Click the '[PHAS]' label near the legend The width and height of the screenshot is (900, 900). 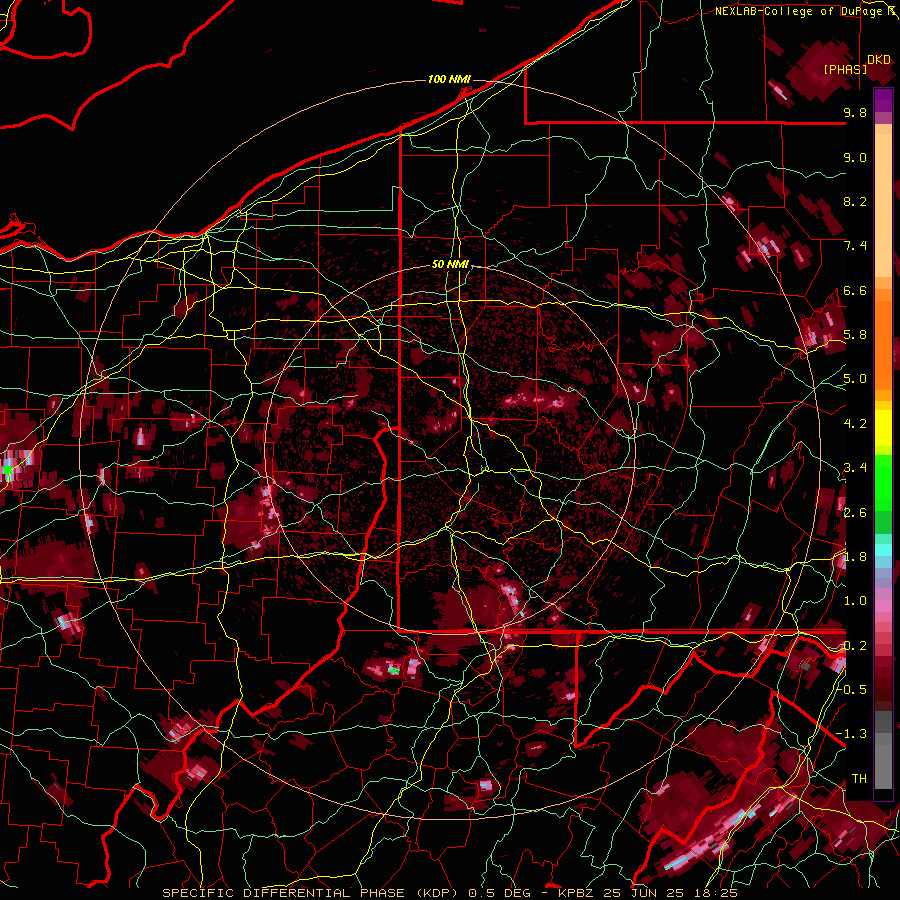point(845,69)
